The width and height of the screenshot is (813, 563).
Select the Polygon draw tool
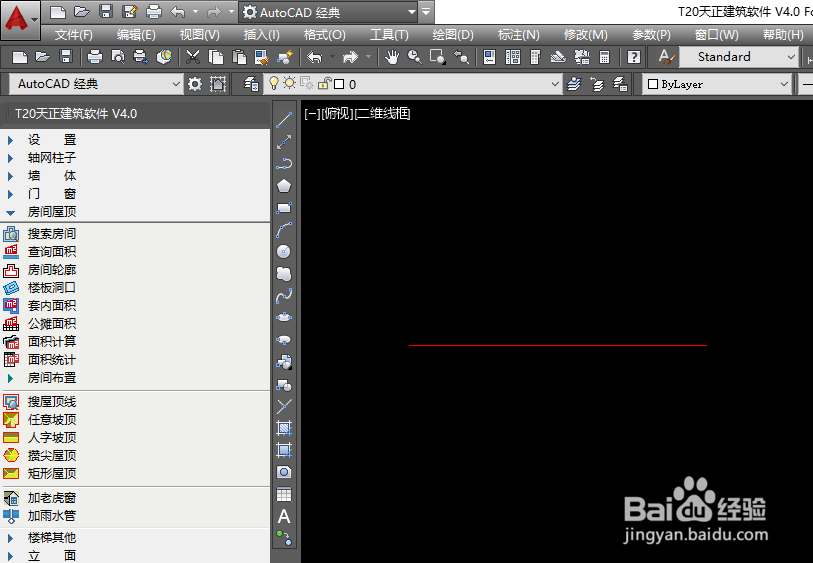(x=284, y=186)
